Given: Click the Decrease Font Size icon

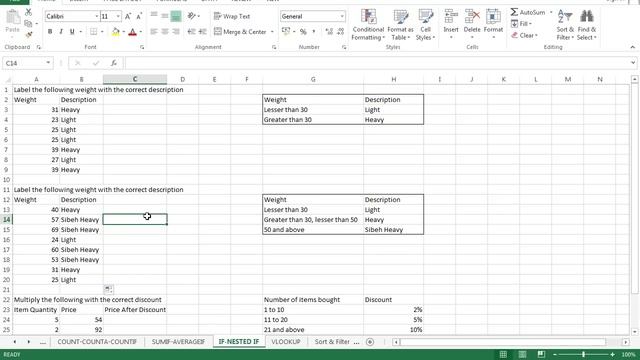Looking at the screenshot, I should coord(139,16).
